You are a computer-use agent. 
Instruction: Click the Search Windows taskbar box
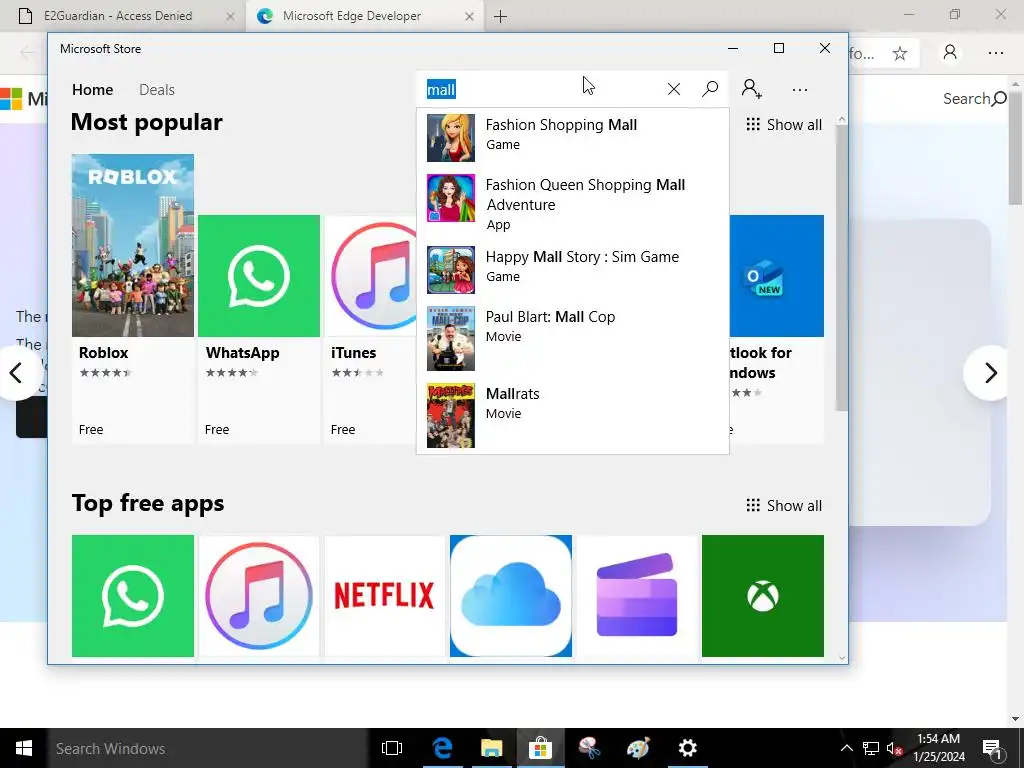(x=207, y=748)
